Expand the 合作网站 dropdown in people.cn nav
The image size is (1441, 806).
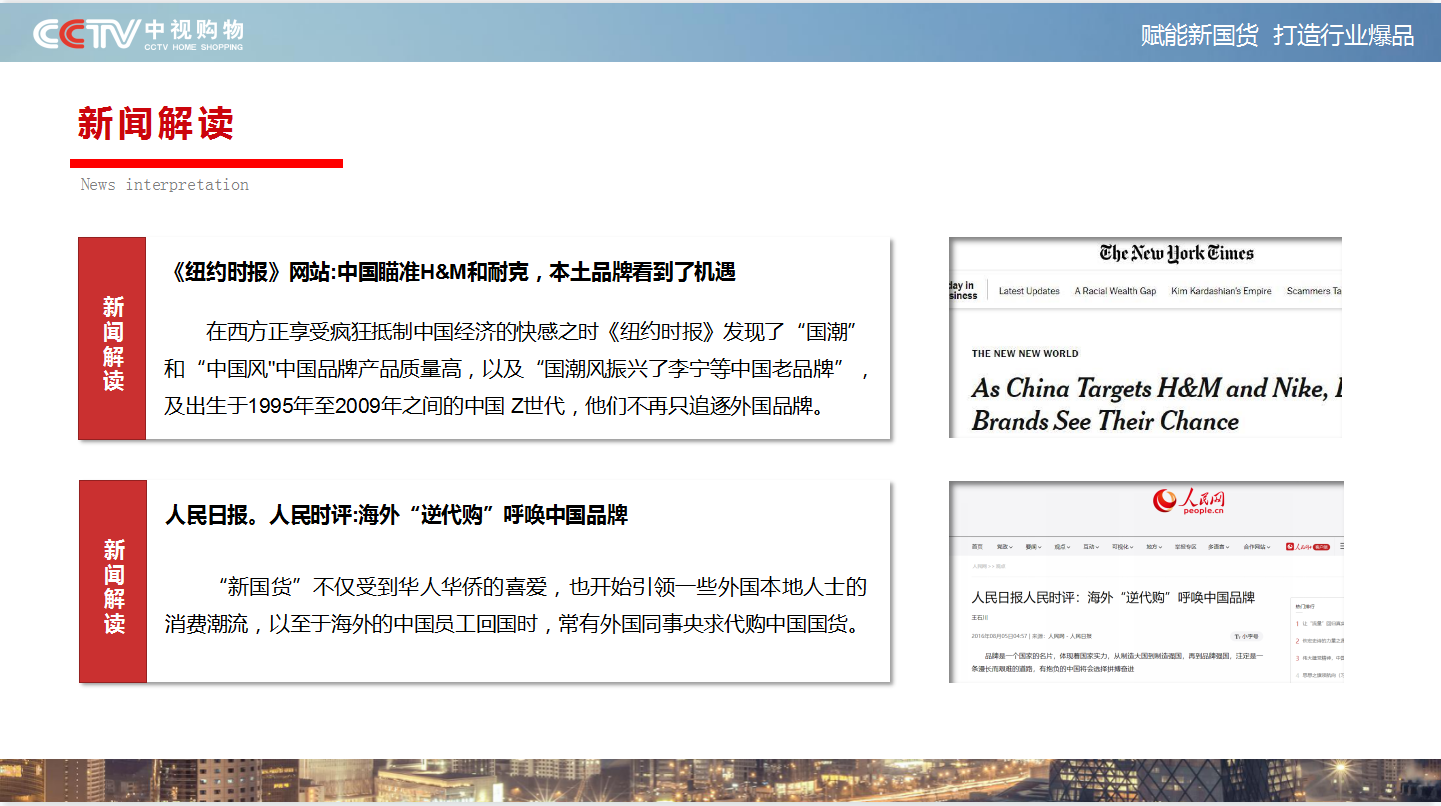tap(1257, 547)
